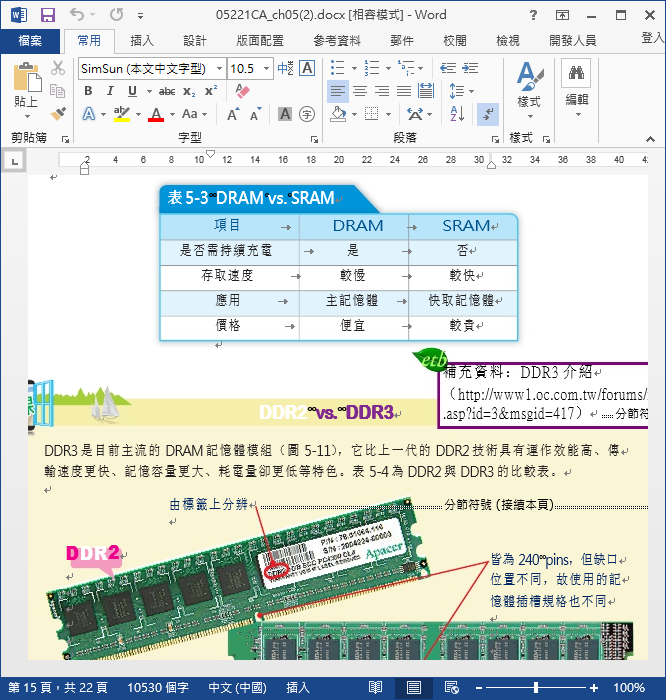Apply subscript formatting
This screenshot has width=666, height=700.
click(189, 92)
